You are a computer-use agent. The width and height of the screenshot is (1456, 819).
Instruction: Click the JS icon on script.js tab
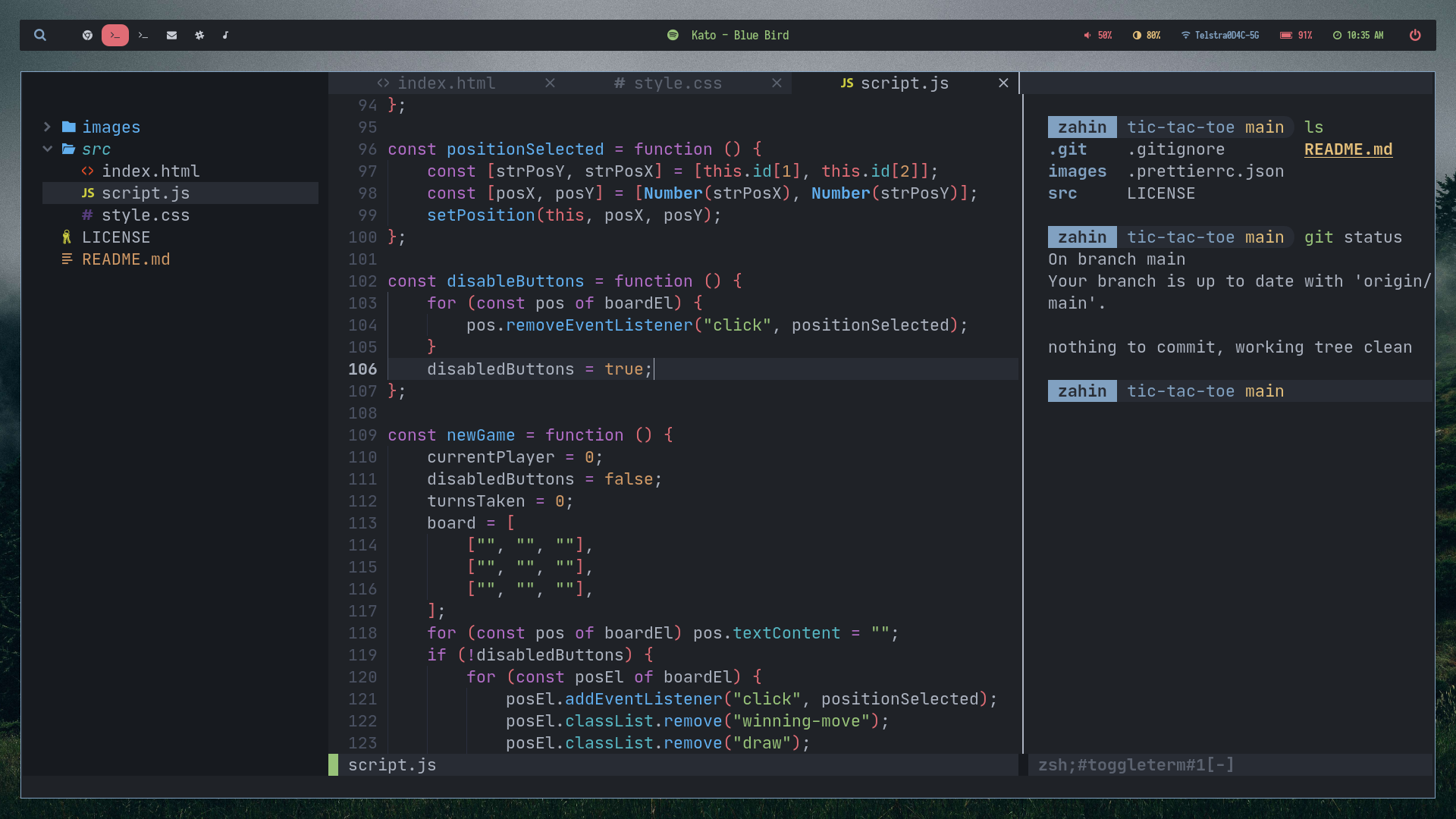(847, 83)
